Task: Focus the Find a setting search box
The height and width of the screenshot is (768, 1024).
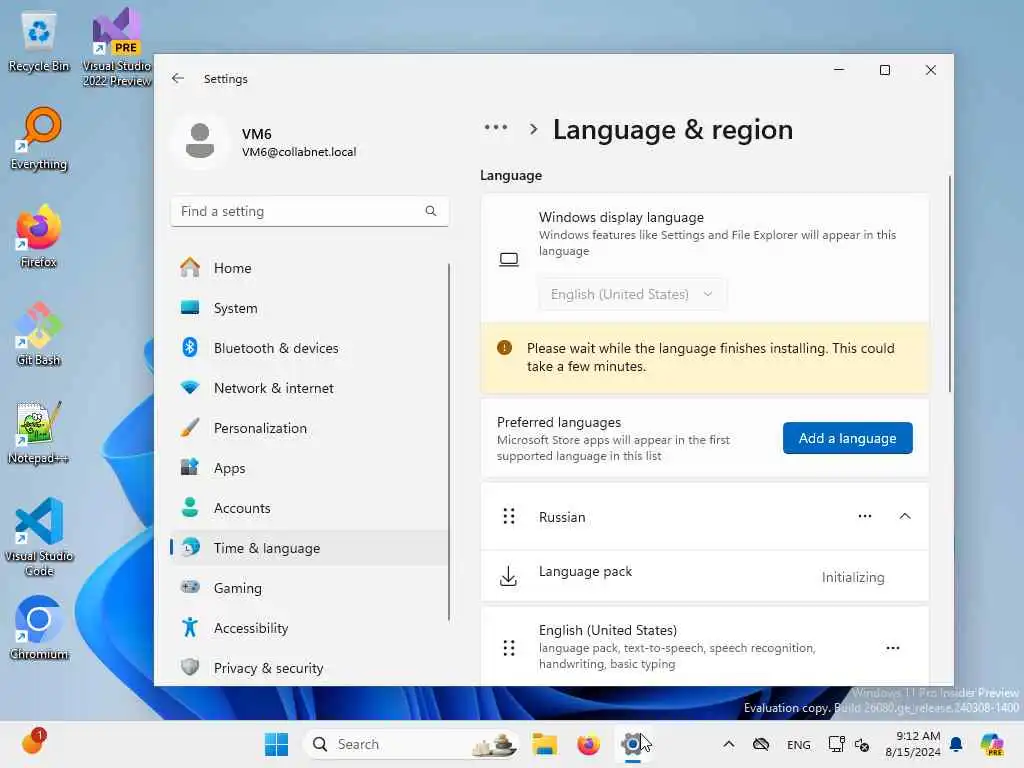Action: pyautogui.click(x=309, y=211)
